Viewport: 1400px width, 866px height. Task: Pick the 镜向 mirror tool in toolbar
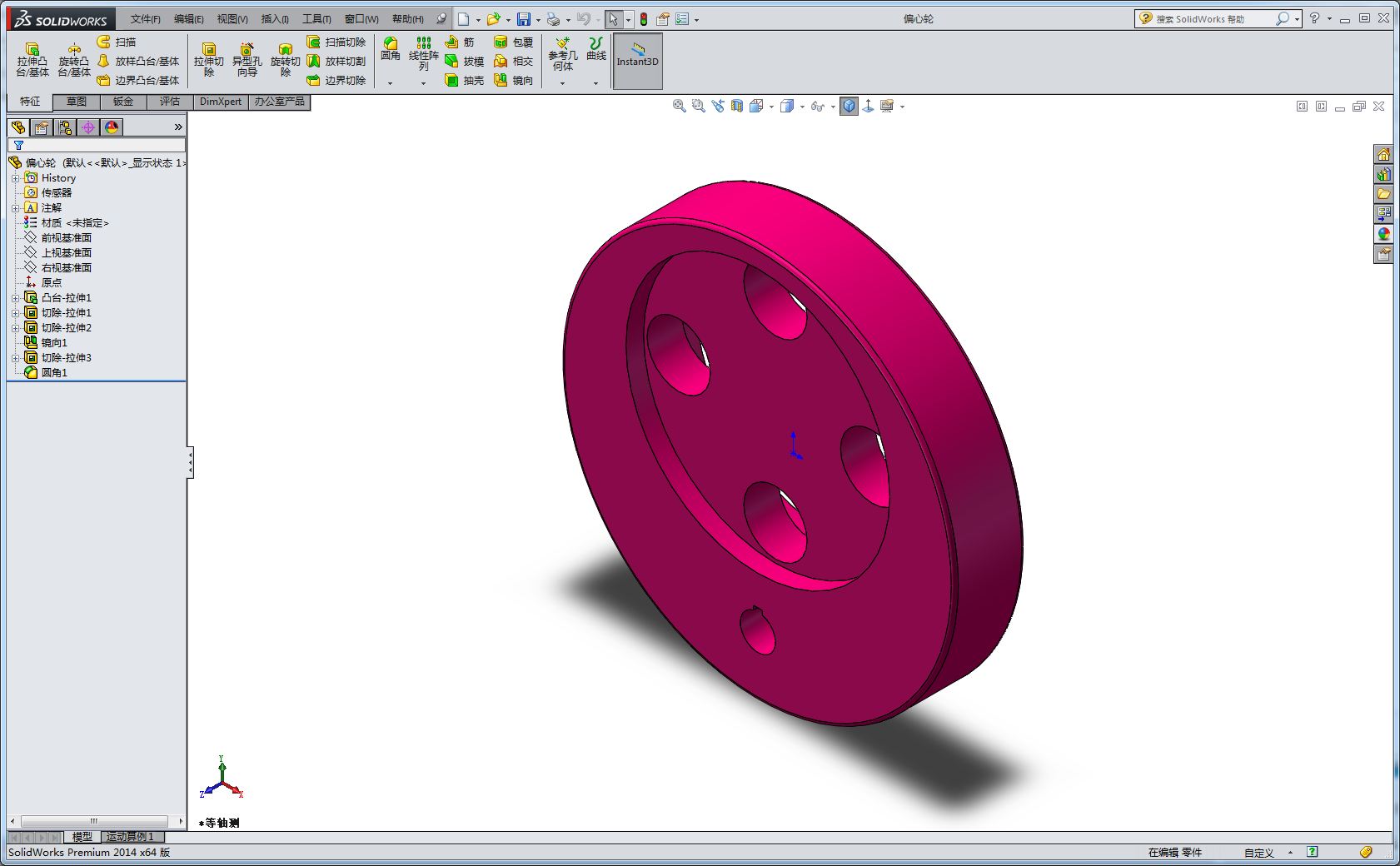513,80
